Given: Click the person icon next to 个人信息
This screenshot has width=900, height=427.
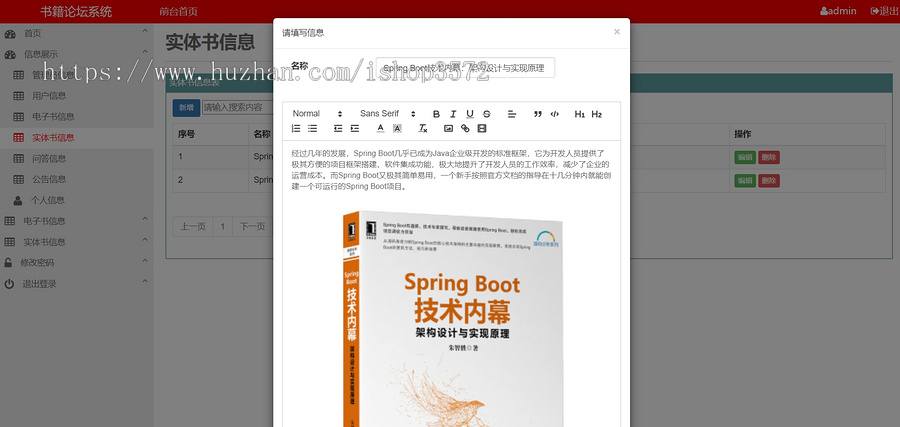Looking at the screenshot, I should pyautogui.click(x=18, y=200).
